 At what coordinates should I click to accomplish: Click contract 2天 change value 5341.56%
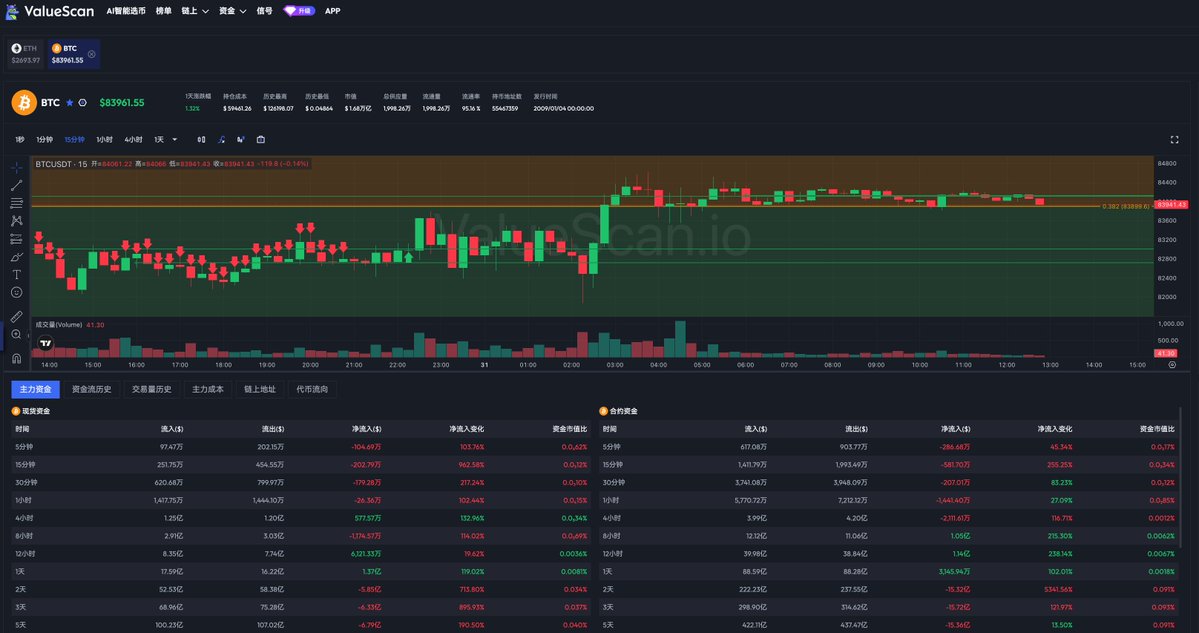click(1058, 589)
